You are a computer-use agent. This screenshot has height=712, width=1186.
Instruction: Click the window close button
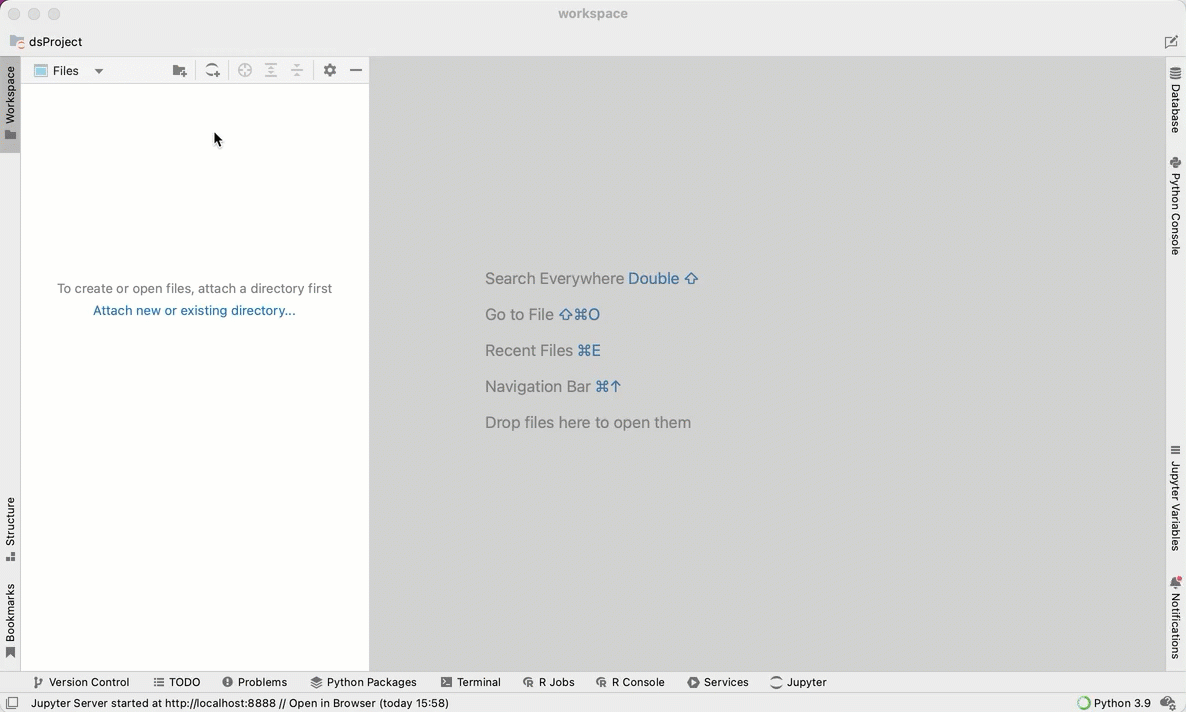click(14, 14)
